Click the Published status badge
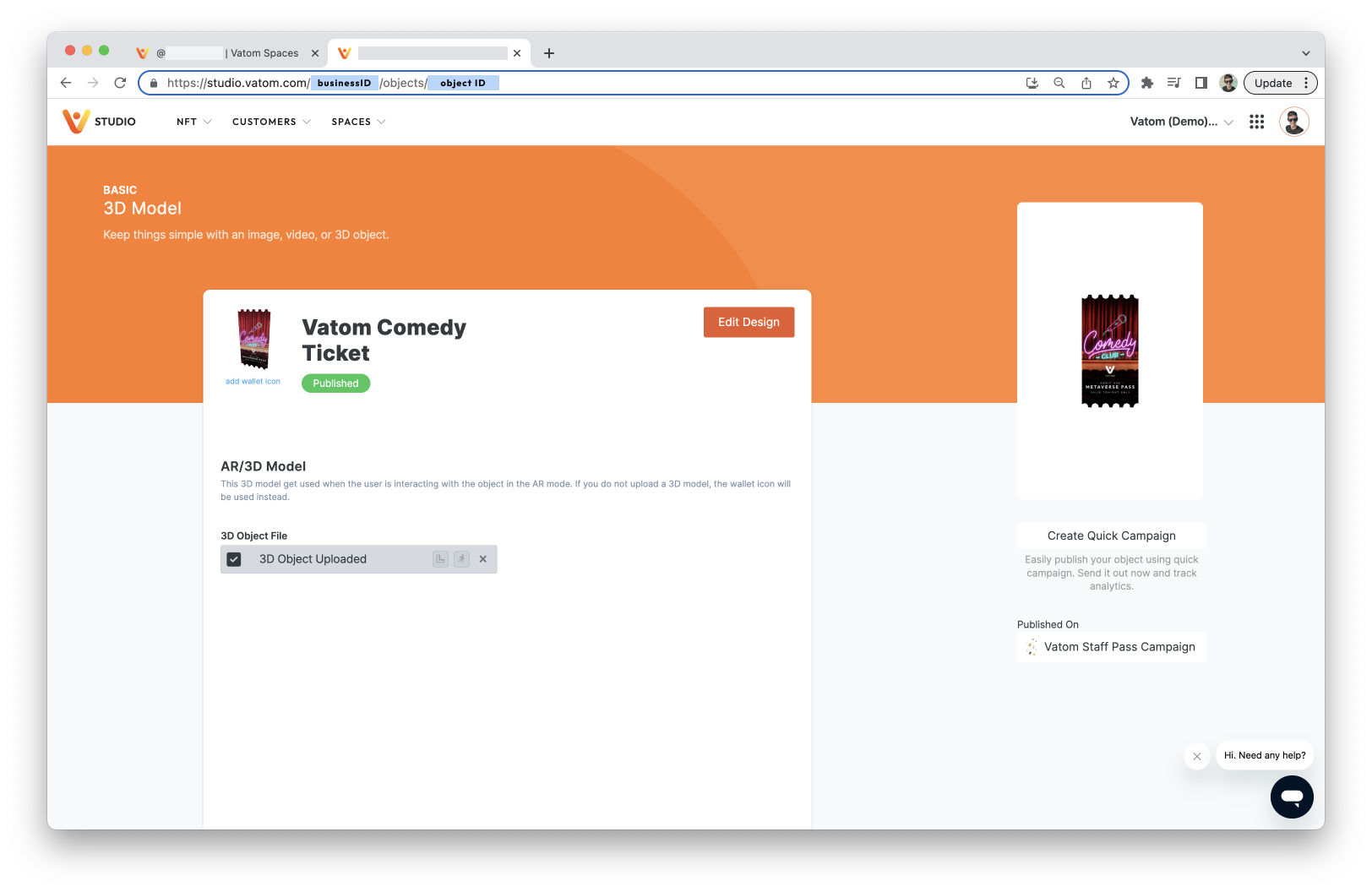 coord(335,383)
